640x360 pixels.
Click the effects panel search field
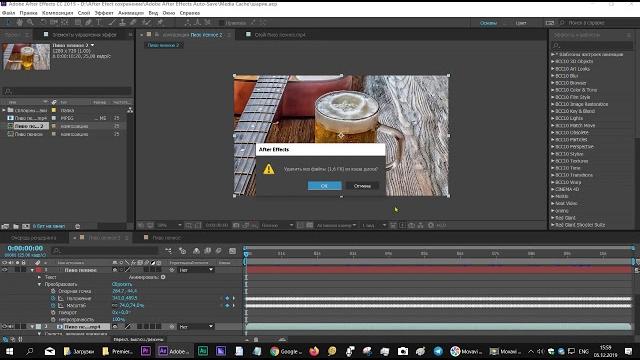pyautogui.click(x=591, y=45)
